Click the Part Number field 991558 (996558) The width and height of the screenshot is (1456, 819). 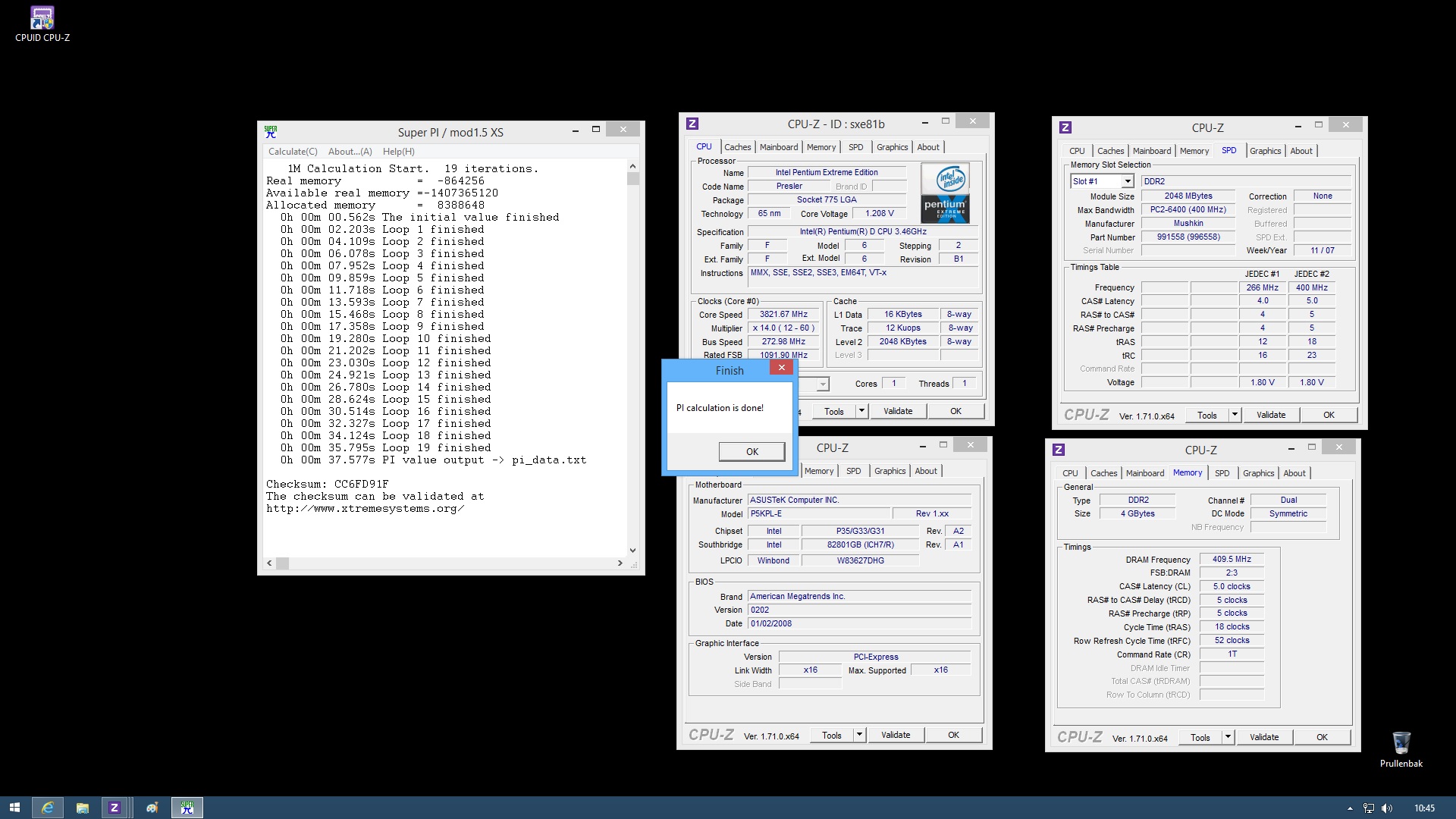point(1188,237)
